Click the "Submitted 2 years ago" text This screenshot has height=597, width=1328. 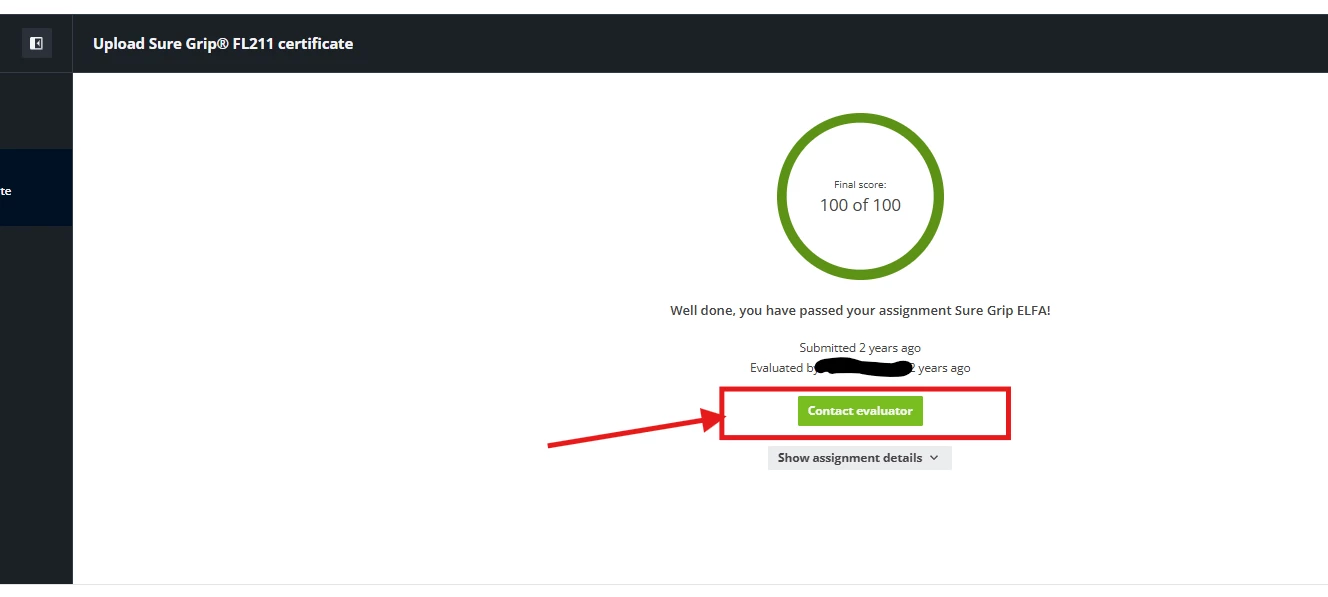tap(860, 348)
